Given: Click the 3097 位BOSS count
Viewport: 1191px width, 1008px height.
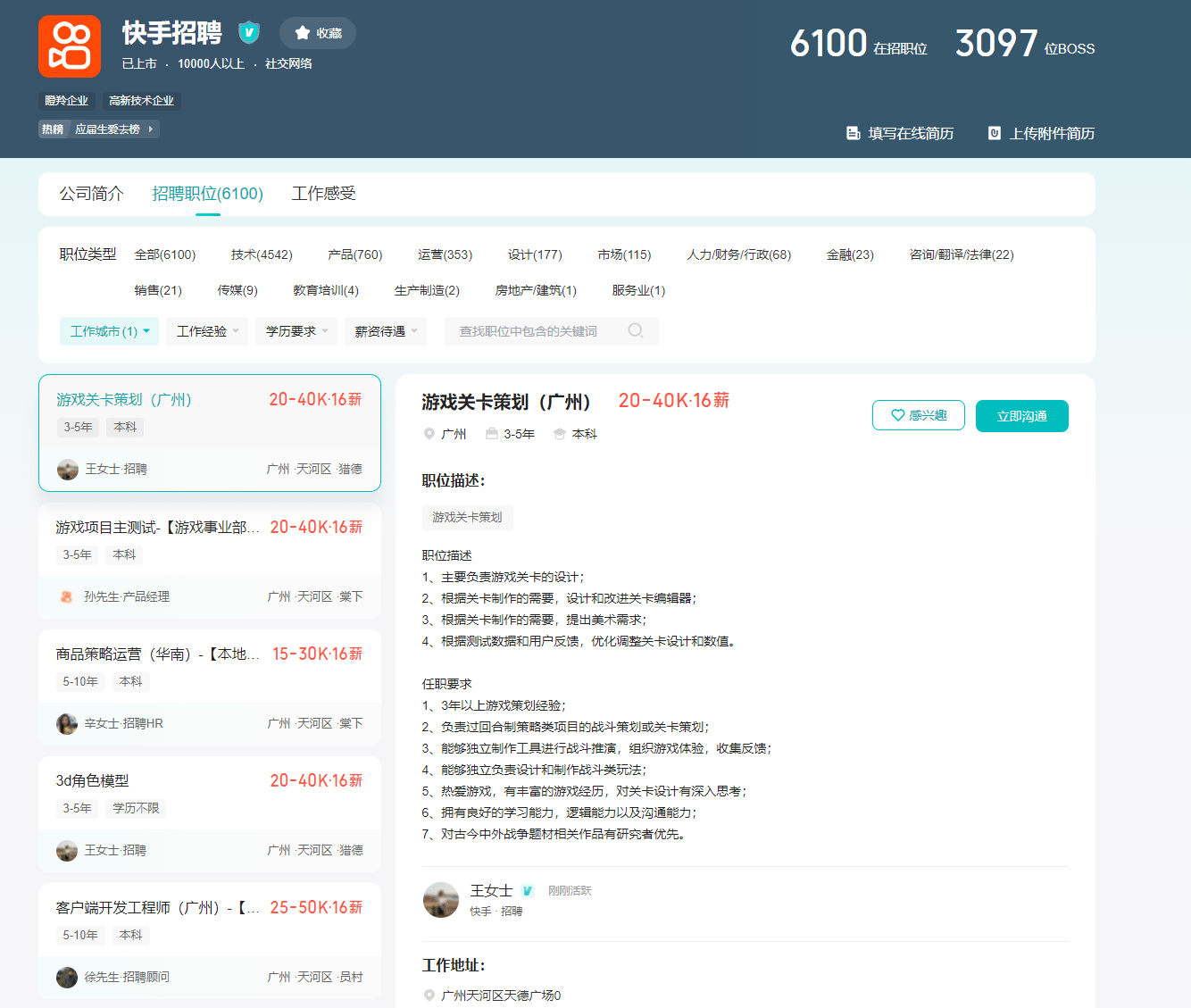Looking at the screenshot, I should point(1025,44).
